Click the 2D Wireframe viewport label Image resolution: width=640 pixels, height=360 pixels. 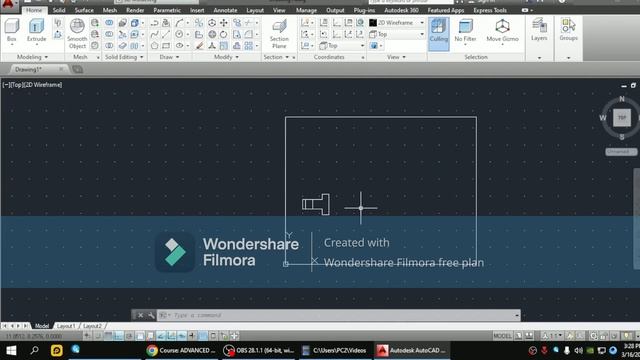[x=42, y=85]
